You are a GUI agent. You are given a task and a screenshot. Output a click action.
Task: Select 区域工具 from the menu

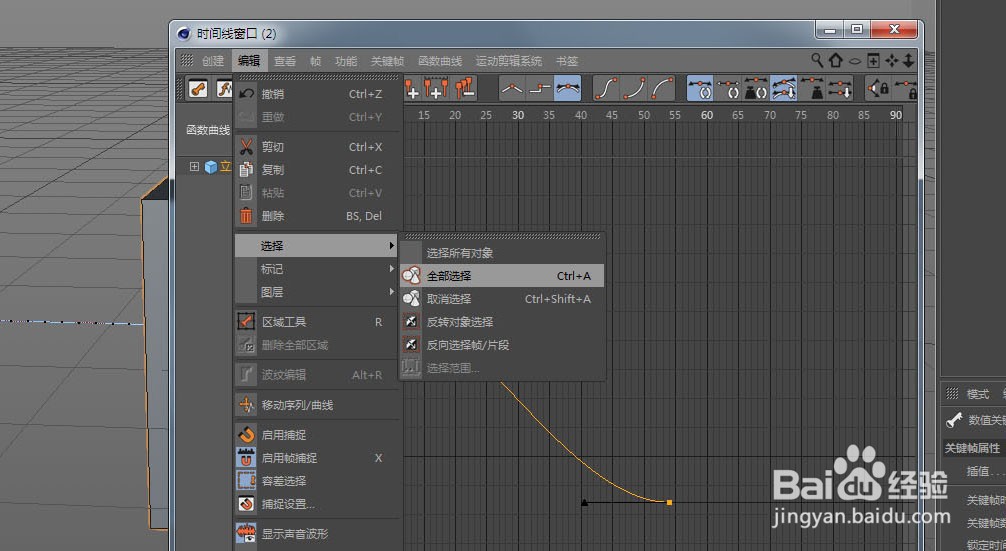coord(318,322)
